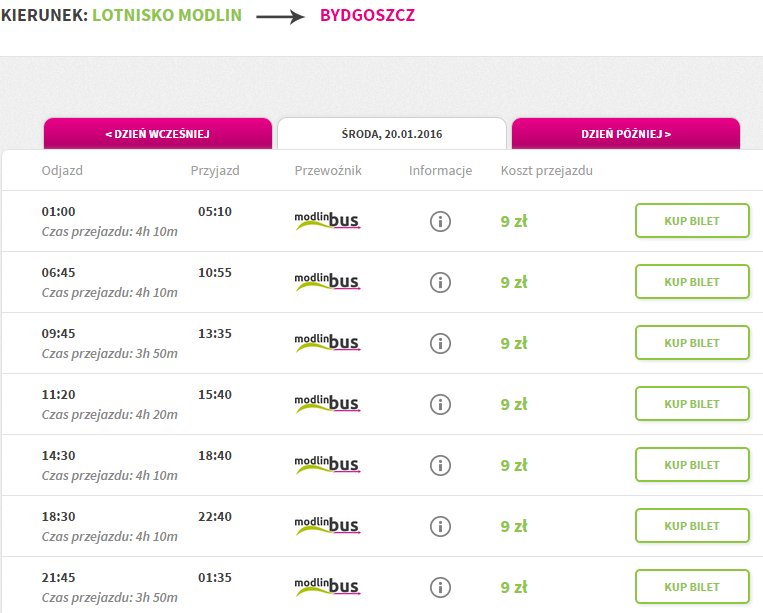
Task: Purchase ticket for the 18:30 departure
Action: (x=692, y=526)
